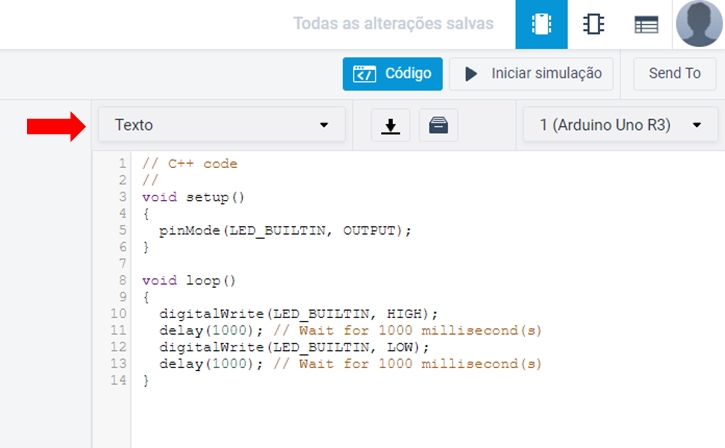The image size is (725, 448).
Task: Open the user profile avatar
Action: (699, 24)
